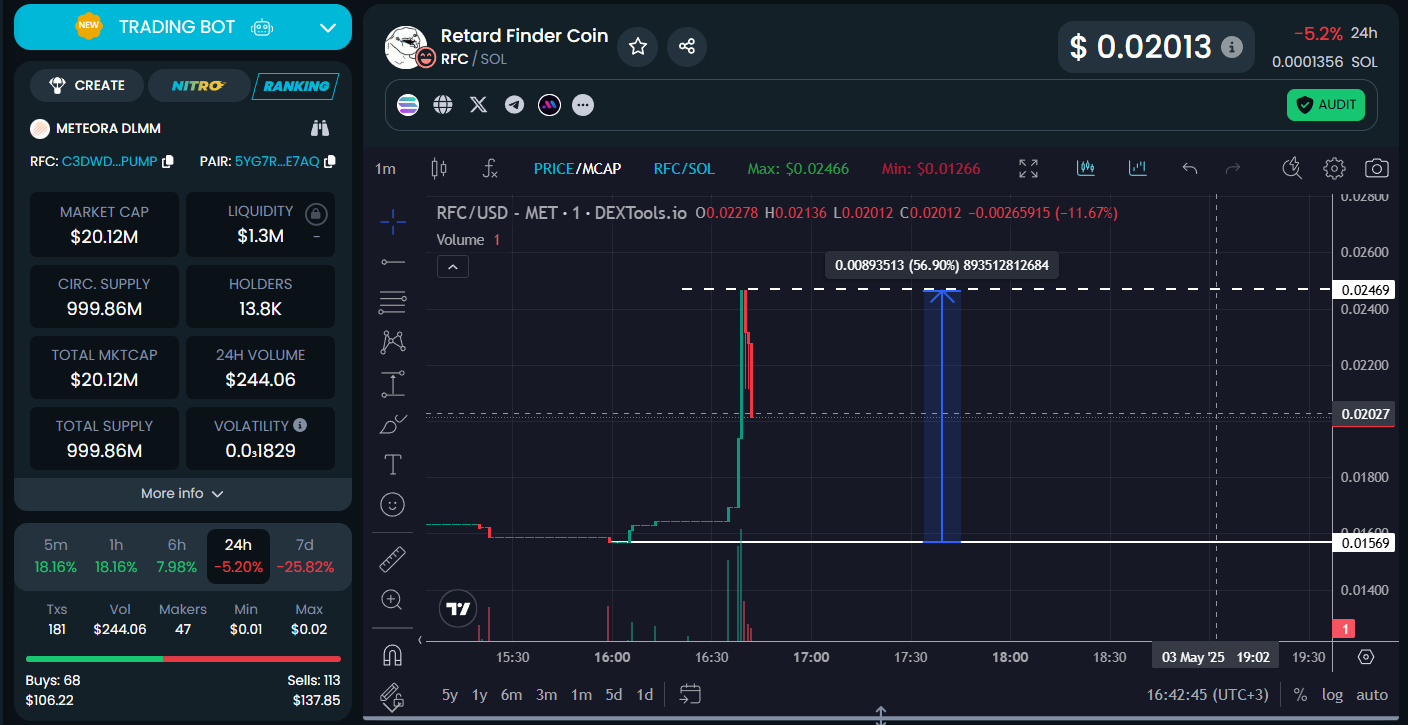Image resolution: width=1408 pixels, height=725 pixels.
Task: Switch chart pair via RFC/SOL toggle
Action: pos(684,168)
